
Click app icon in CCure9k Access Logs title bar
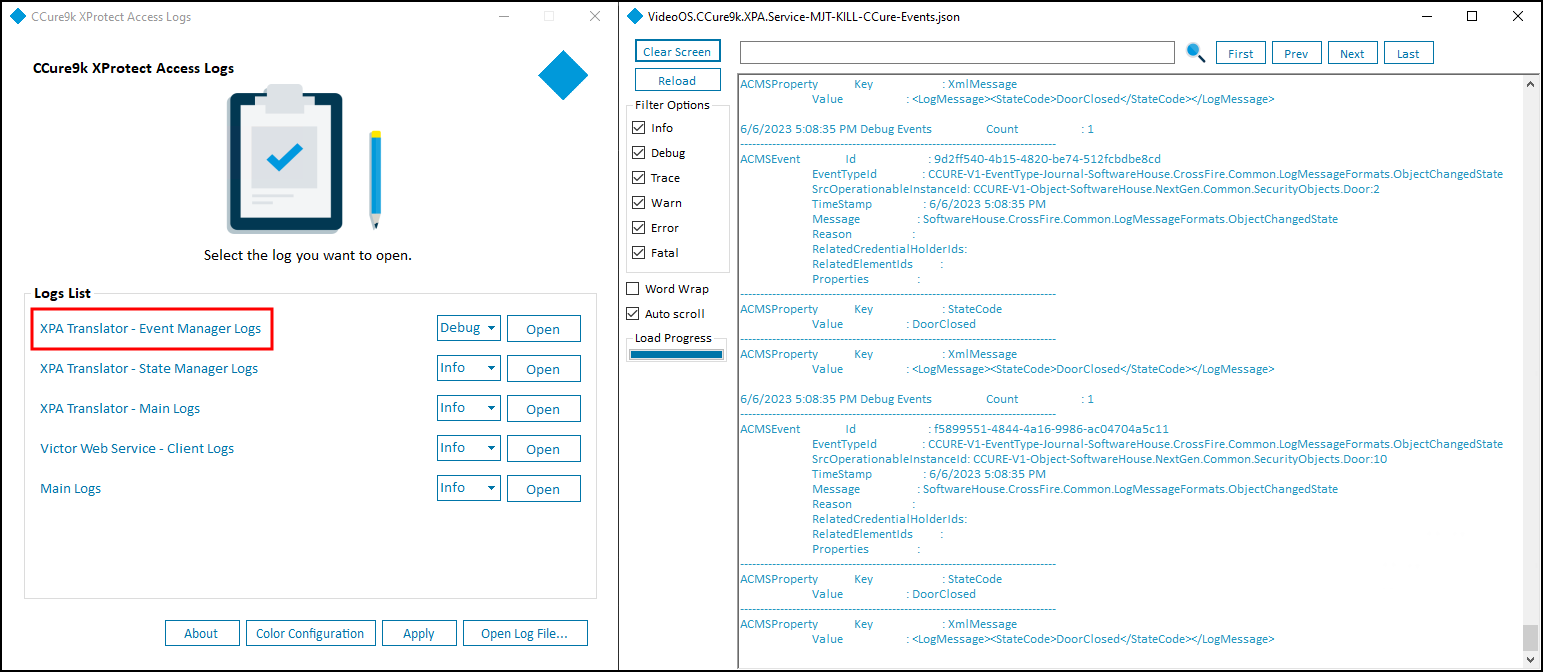click(17, 16)
